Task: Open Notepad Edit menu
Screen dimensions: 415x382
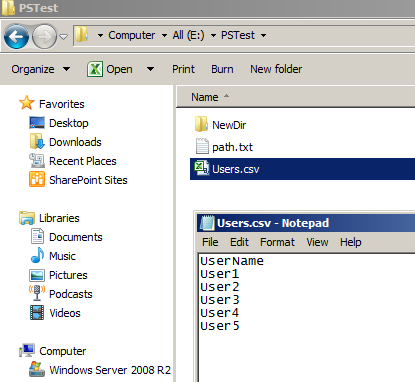Action: click(x=239, y=242)
